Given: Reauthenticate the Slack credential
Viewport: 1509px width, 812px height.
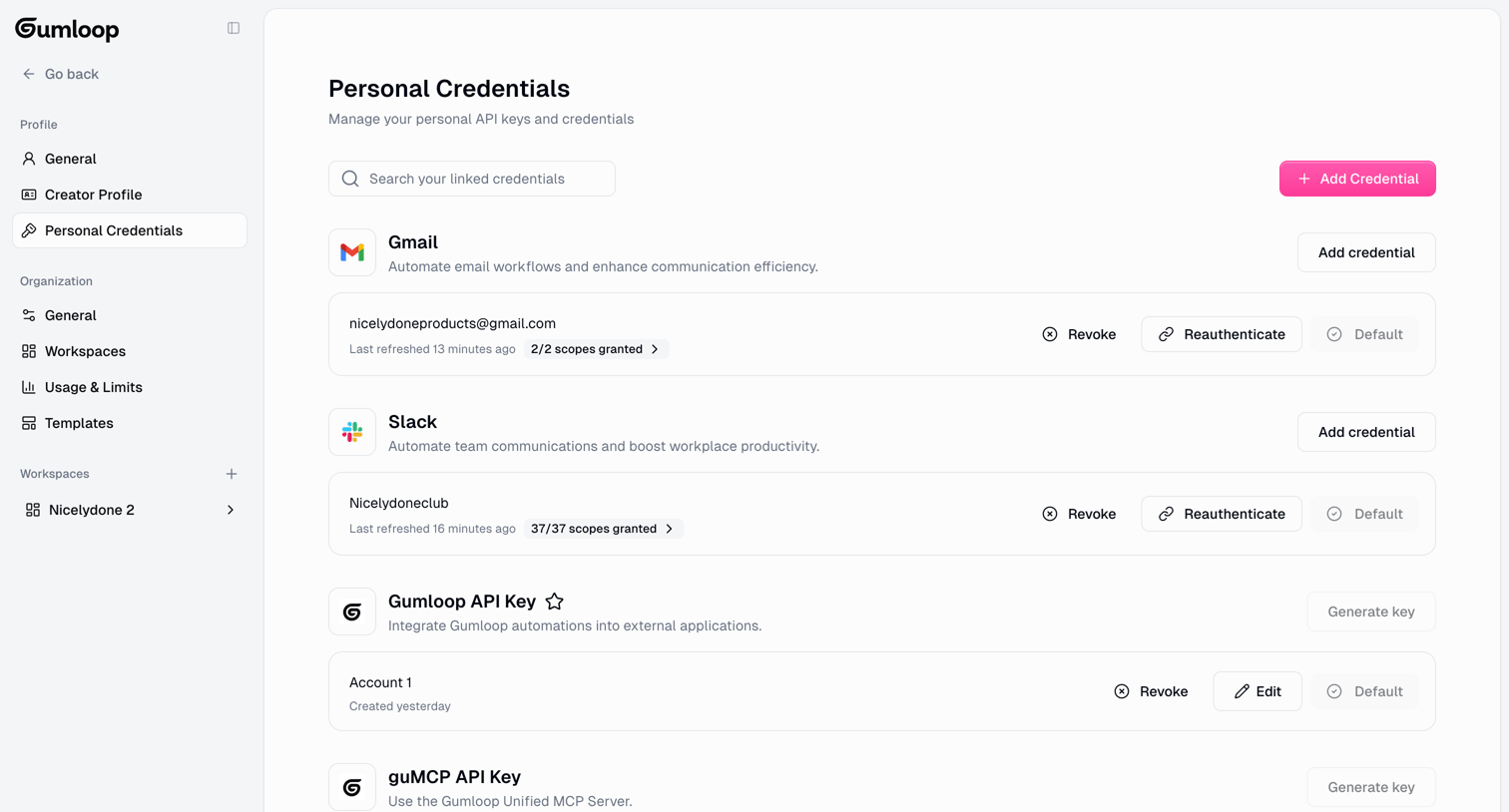Looking at the screenshot, I should coord(1222,514).
